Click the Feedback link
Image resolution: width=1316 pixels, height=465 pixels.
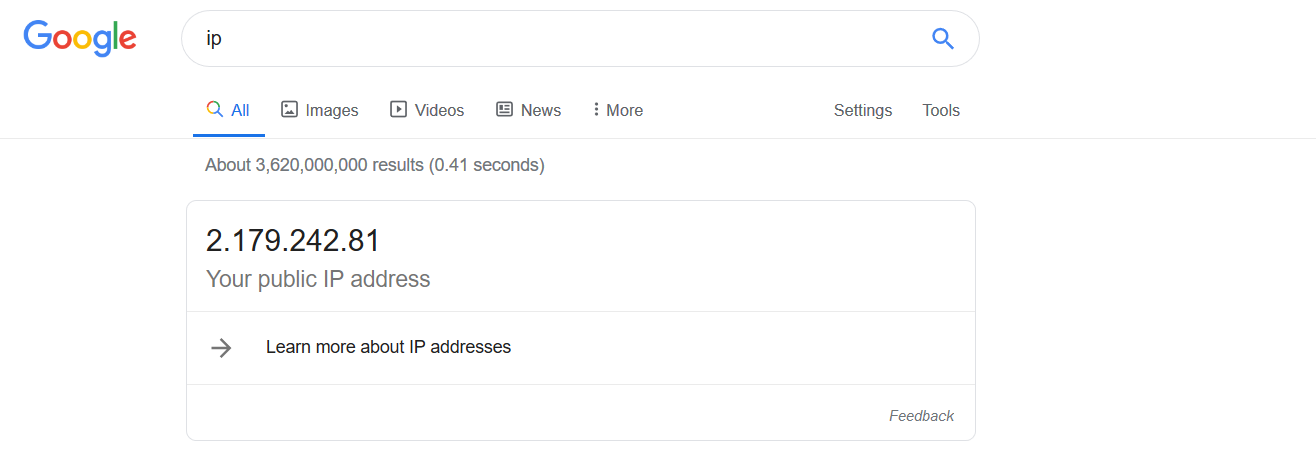click(x=921, y=415)
